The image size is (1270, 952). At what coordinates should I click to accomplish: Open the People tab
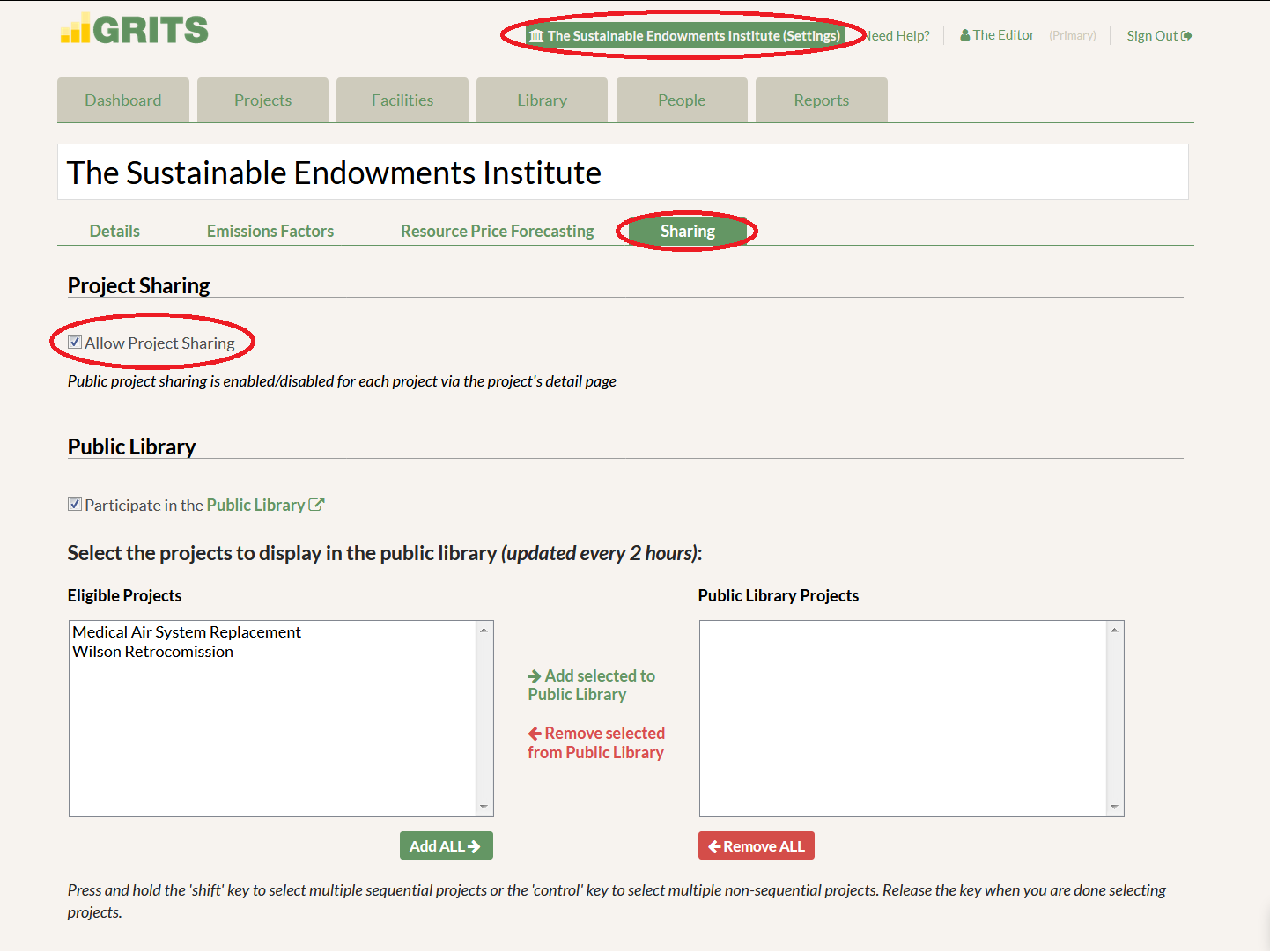click(682, 100)
